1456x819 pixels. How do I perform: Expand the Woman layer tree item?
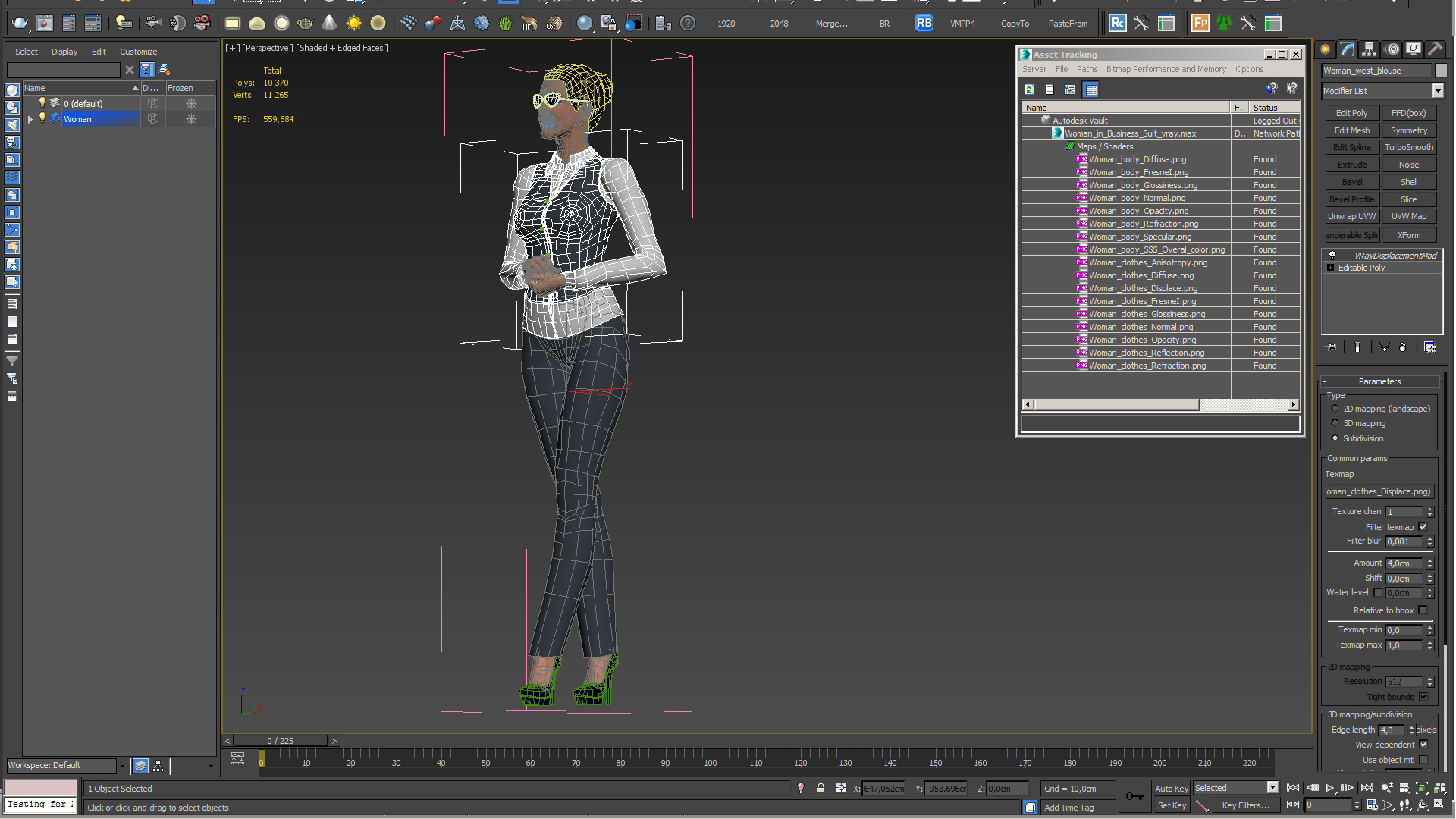pyautogui.click(x=30, y=119)
